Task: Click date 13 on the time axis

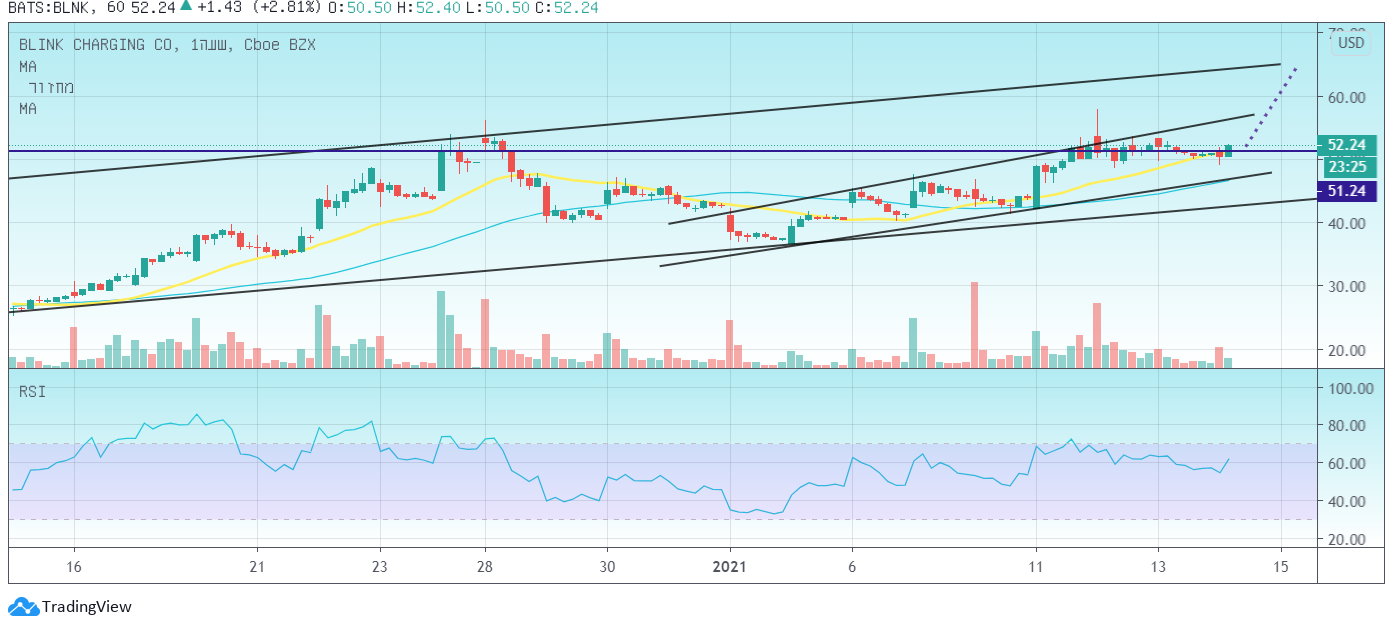Action: click(1158, 566)
